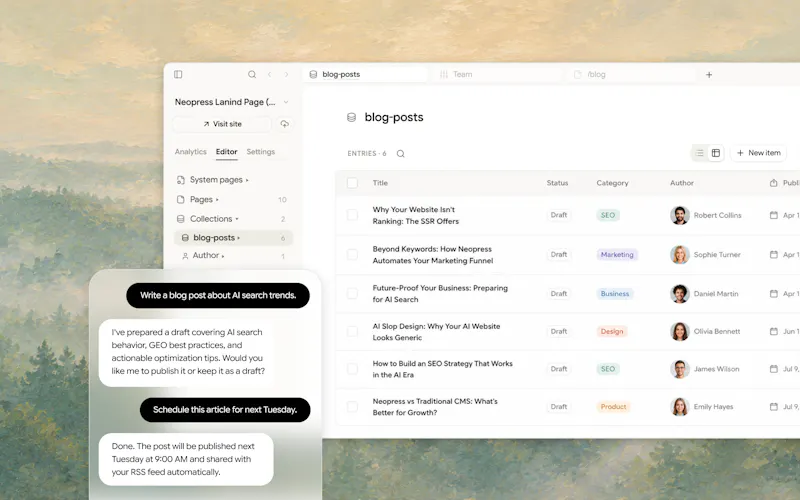Check the 'Why Your Website Isn't Ranking' row
The width and height of the screenshot is (800, 500).
(x=352, y=215)
